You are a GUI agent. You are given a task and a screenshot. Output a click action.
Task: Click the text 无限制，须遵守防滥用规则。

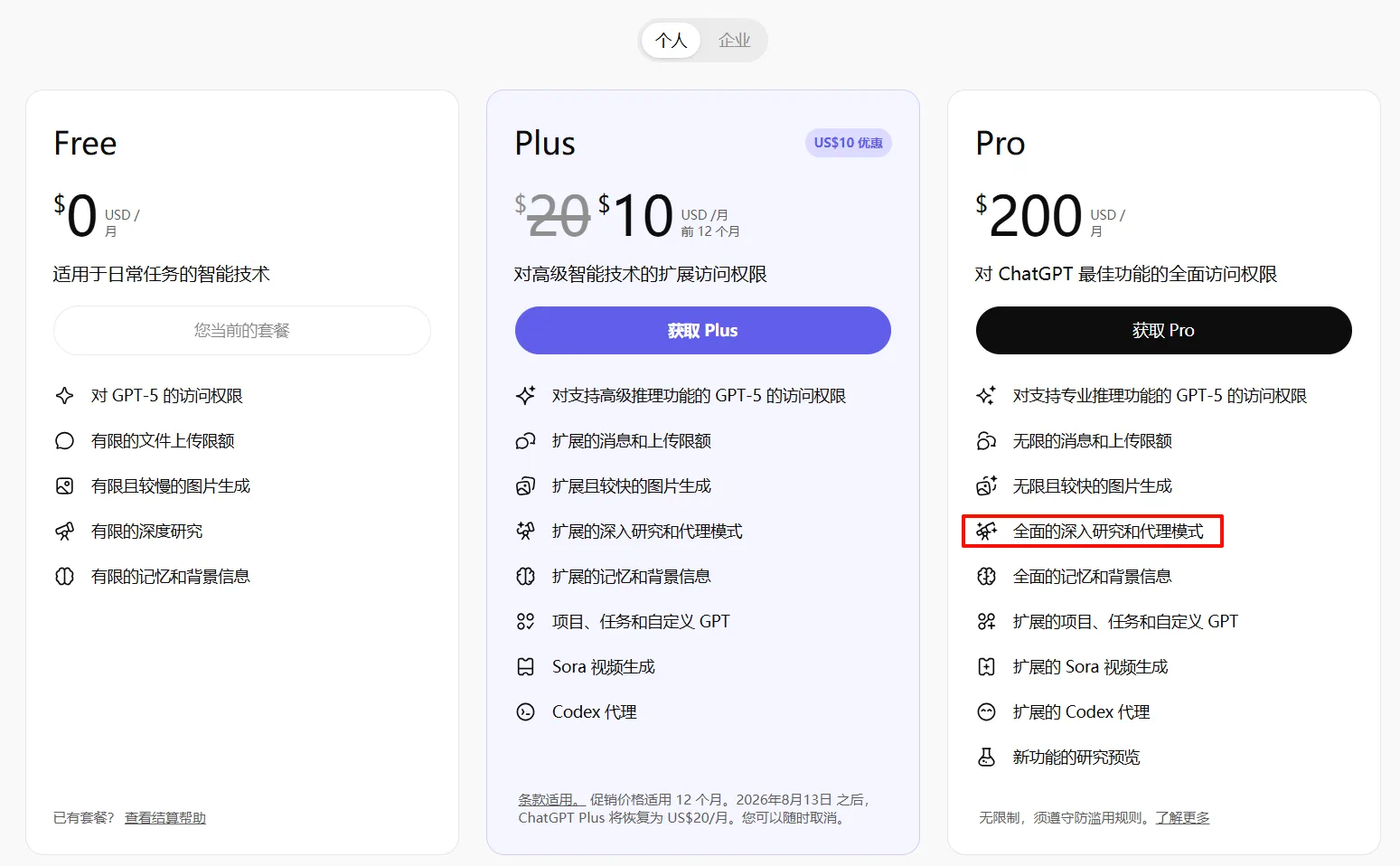[1066, 818]
